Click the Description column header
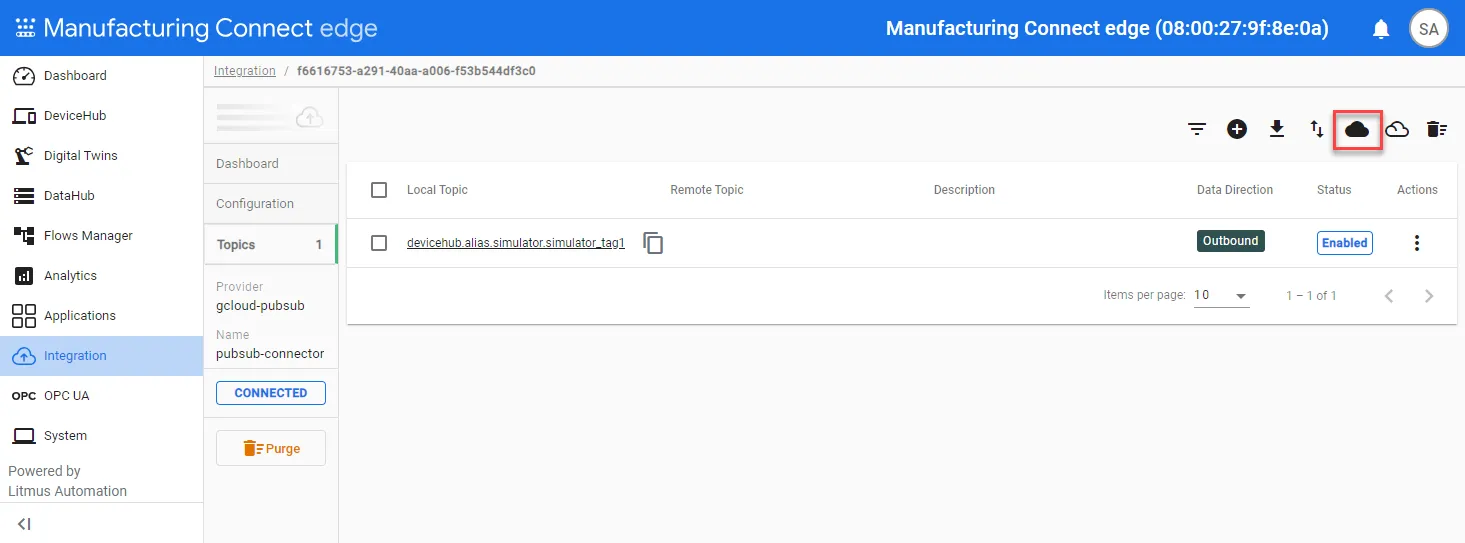1465x543 pixels. [964, 190]
